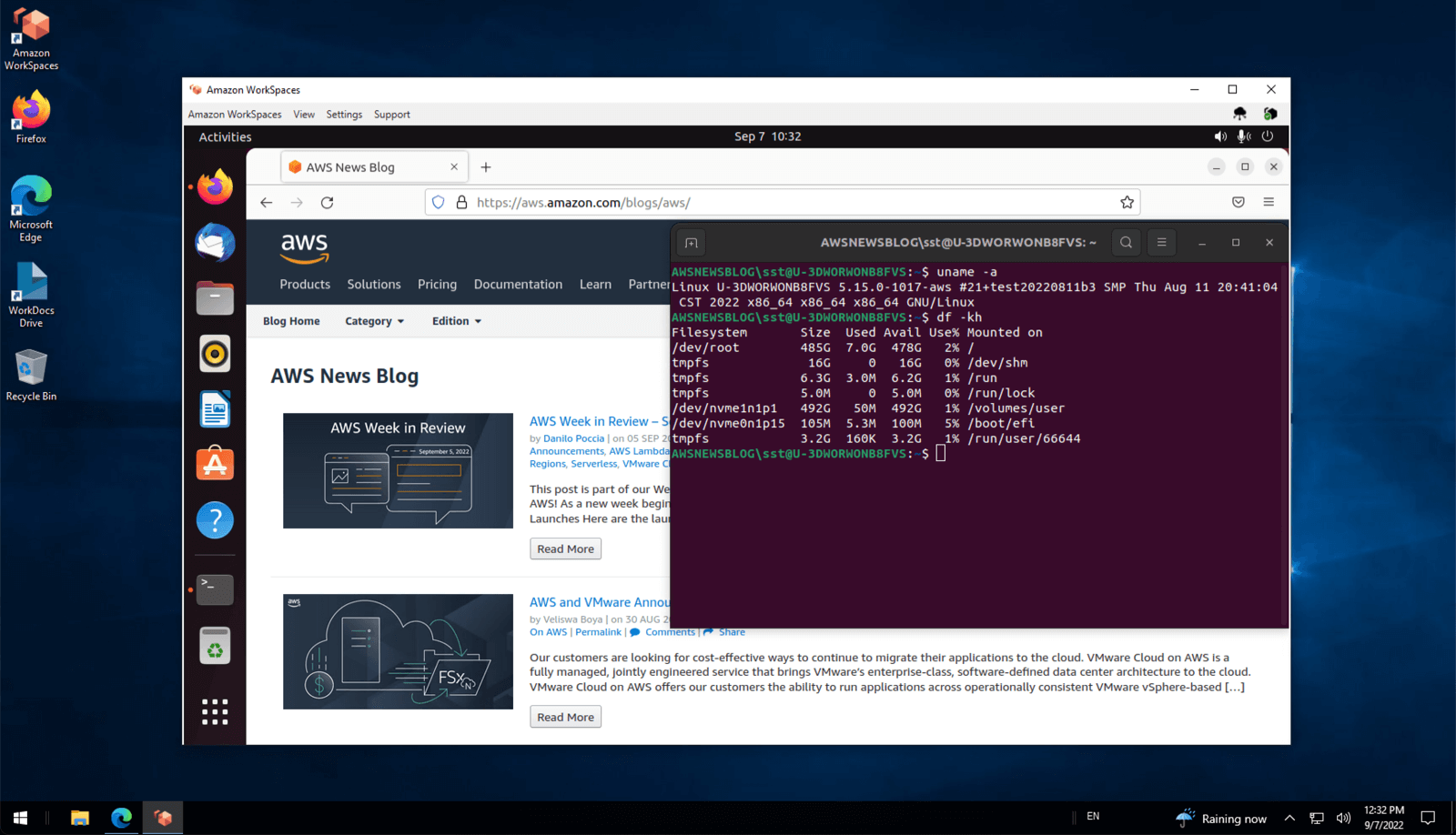Open the Show Applications grid
This screenshot has height=835, width=1456.
click(x=215, y=712)
